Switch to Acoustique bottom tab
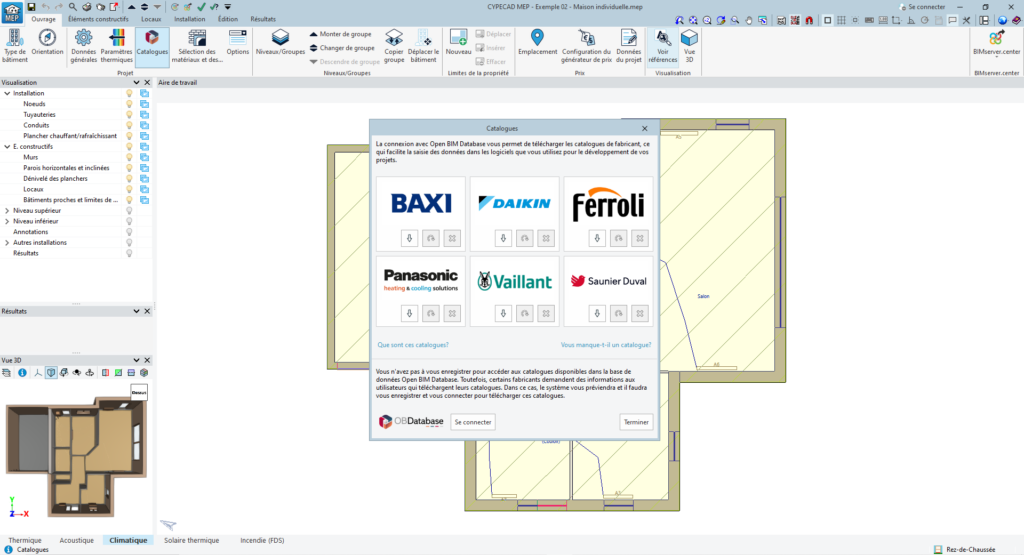Screen dimensions: 1024x555 pos(76,540)
